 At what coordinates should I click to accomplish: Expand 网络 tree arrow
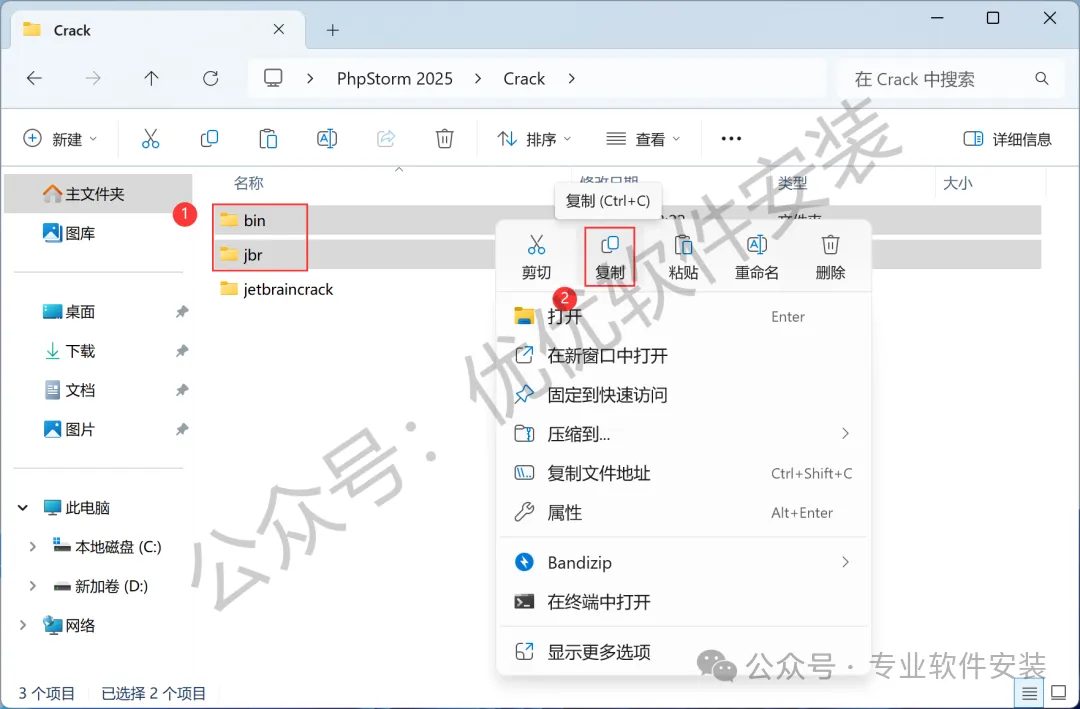coord(23,626)
